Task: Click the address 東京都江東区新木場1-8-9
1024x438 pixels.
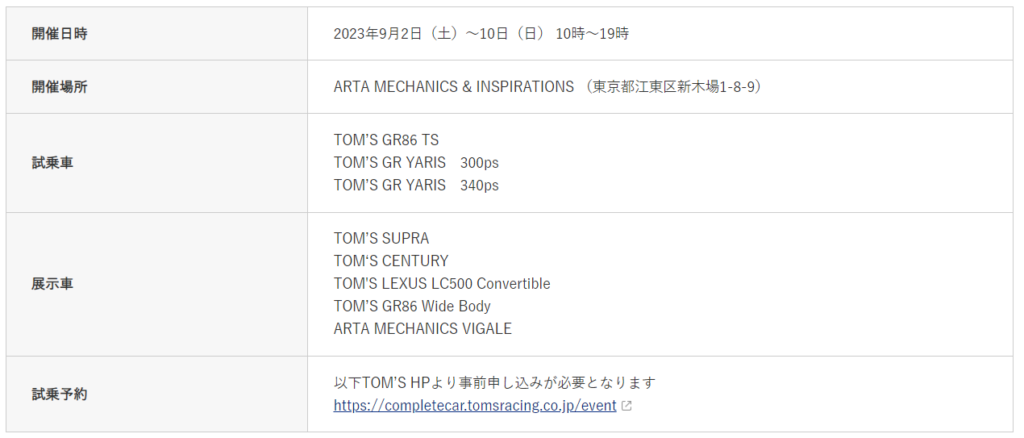Action: click(x=673, y=87)
